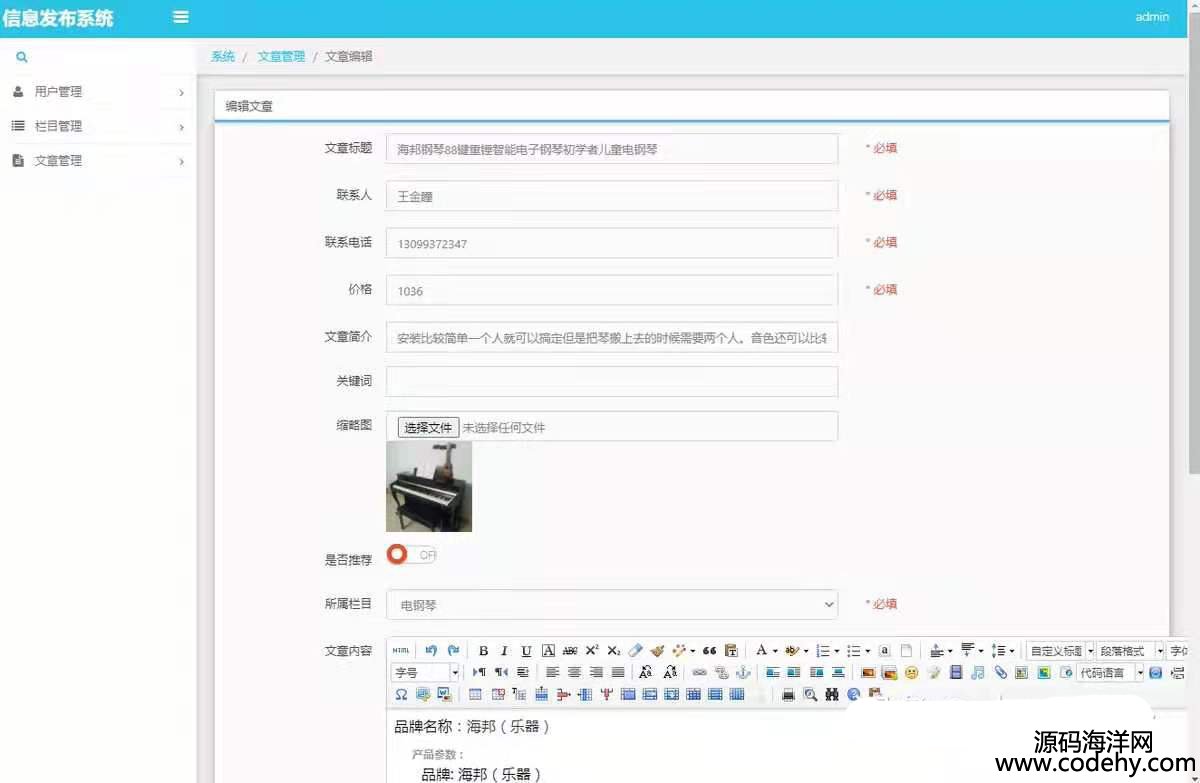Open the 所属栏目 dropdown showing 电钢琴
The width and height of the screenshot is (1200, 783).
click(x=612, y=605)
